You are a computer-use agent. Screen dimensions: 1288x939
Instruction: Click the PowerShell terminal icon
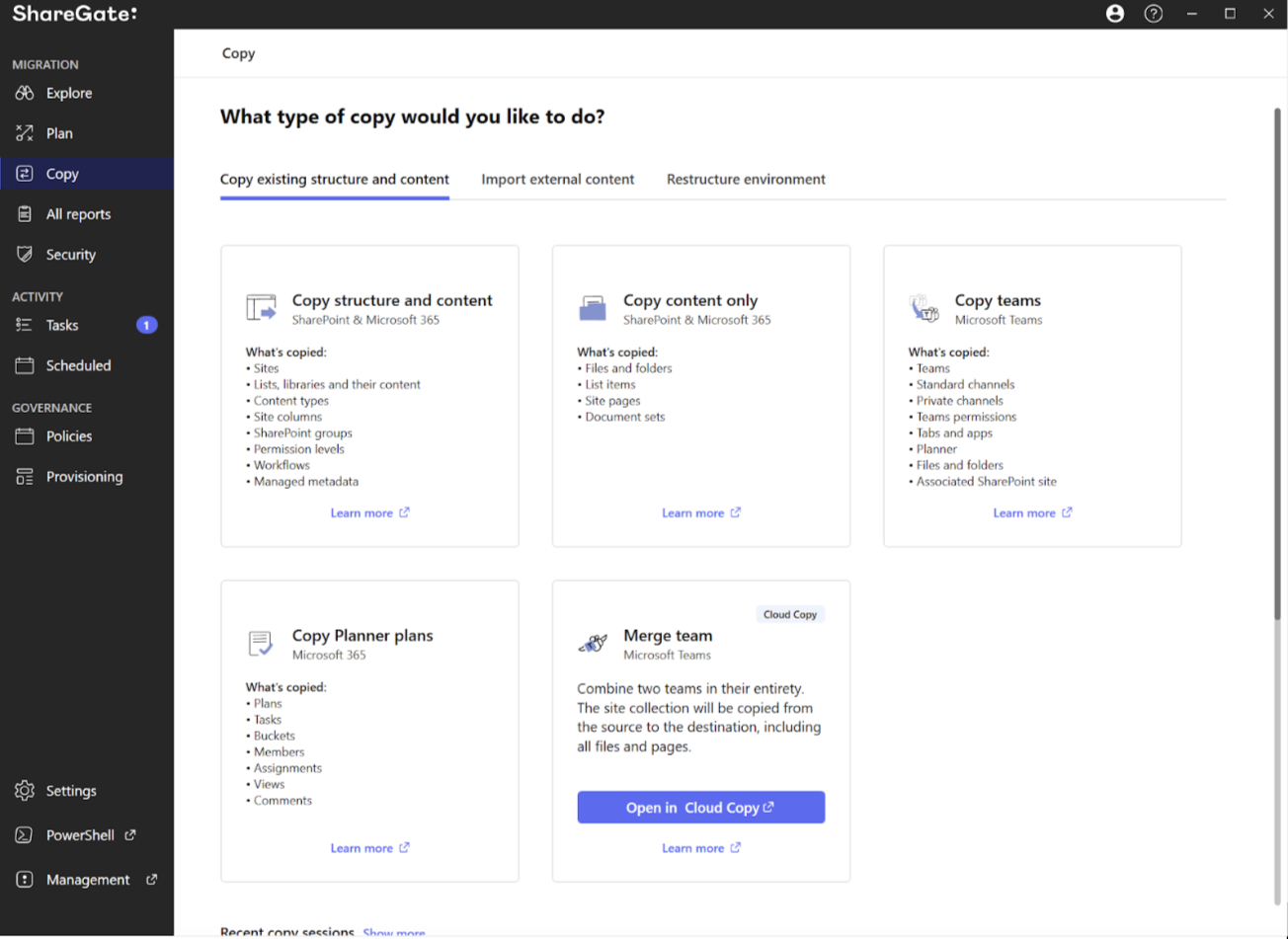pos(25,835)
